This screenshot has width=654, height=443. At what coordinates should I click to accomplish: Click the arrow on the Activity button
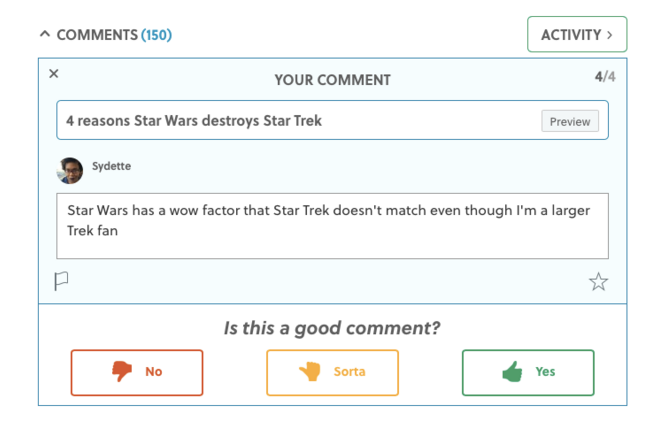click(610, 35)
